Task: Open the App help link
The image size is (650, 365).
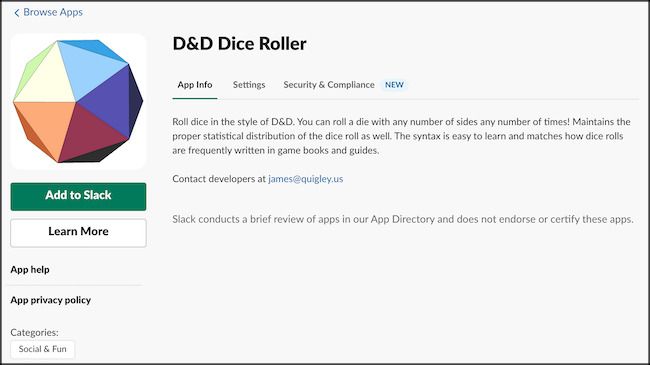Action: [30, 270]
